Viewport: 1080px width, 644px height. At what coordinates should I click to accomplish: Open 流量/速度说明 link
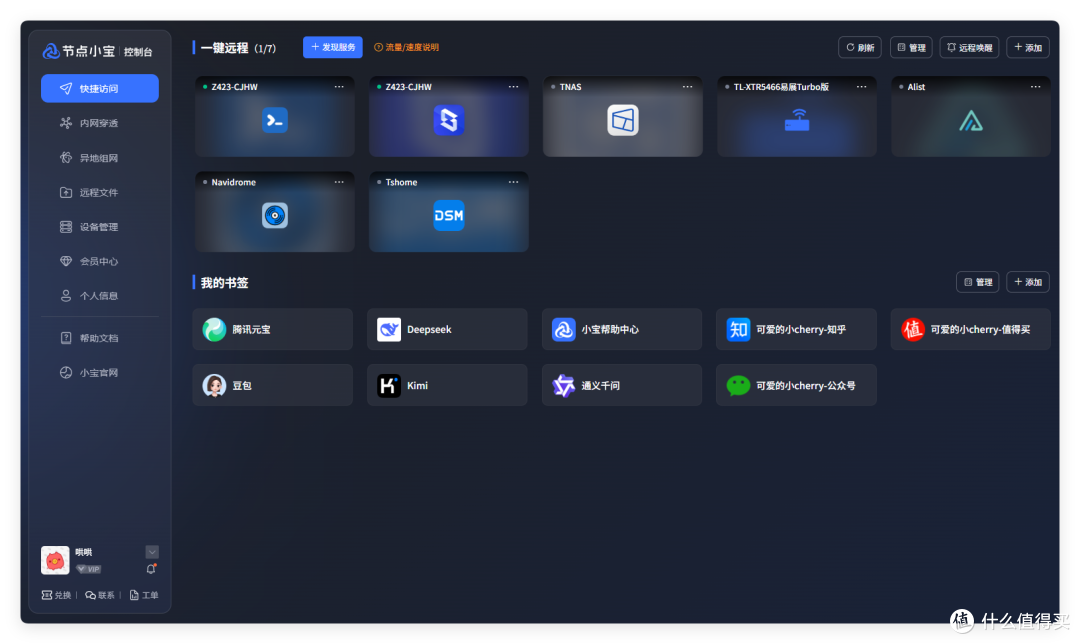(x=406, y=48)
